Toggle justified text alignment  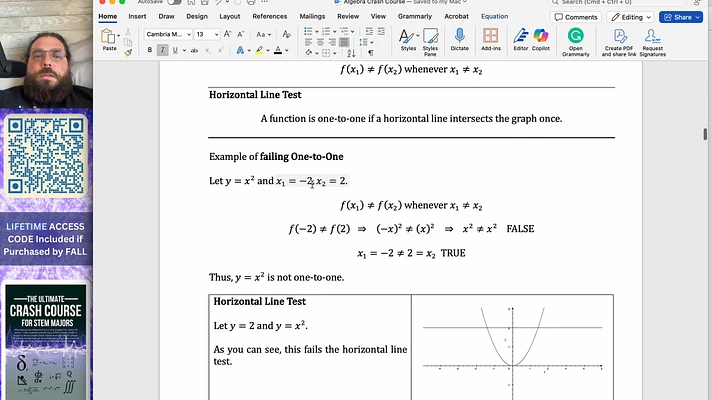point(344,42)
